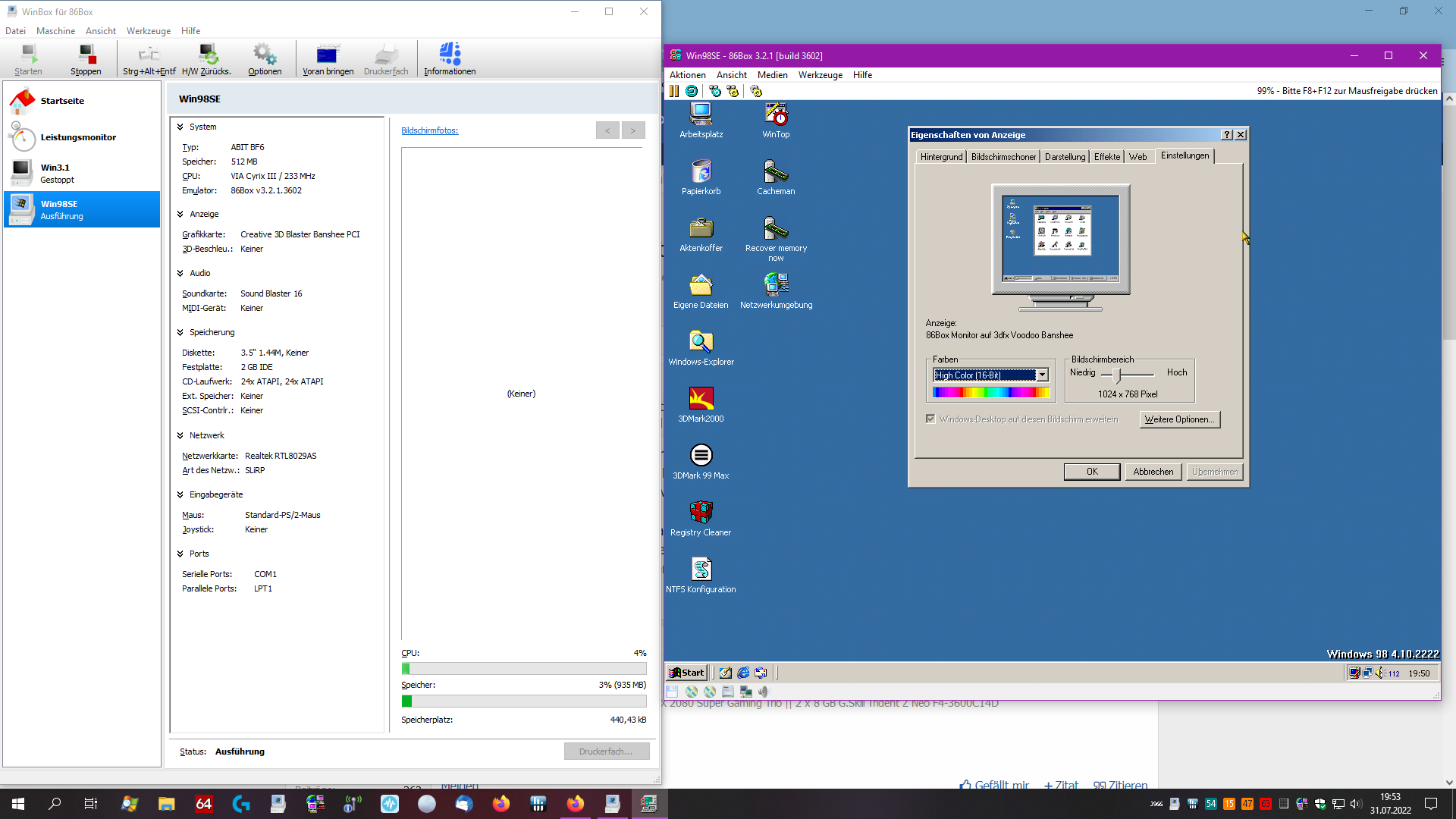This screenshot has height=819, width=1456.
Task: Click the Bildschirmfotos link
Action: click(x=429, y=130)
